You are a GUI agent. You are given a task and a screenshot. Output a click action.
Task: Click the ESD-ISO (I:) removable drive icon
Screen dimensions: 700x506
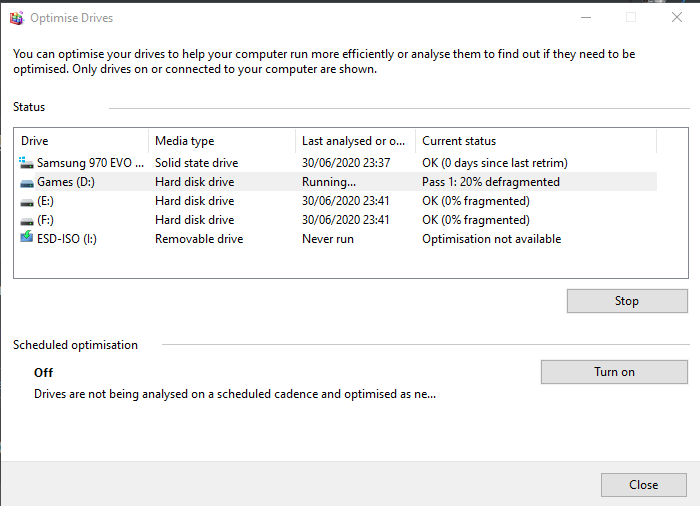pyautogui.click(x=26, y=239)
